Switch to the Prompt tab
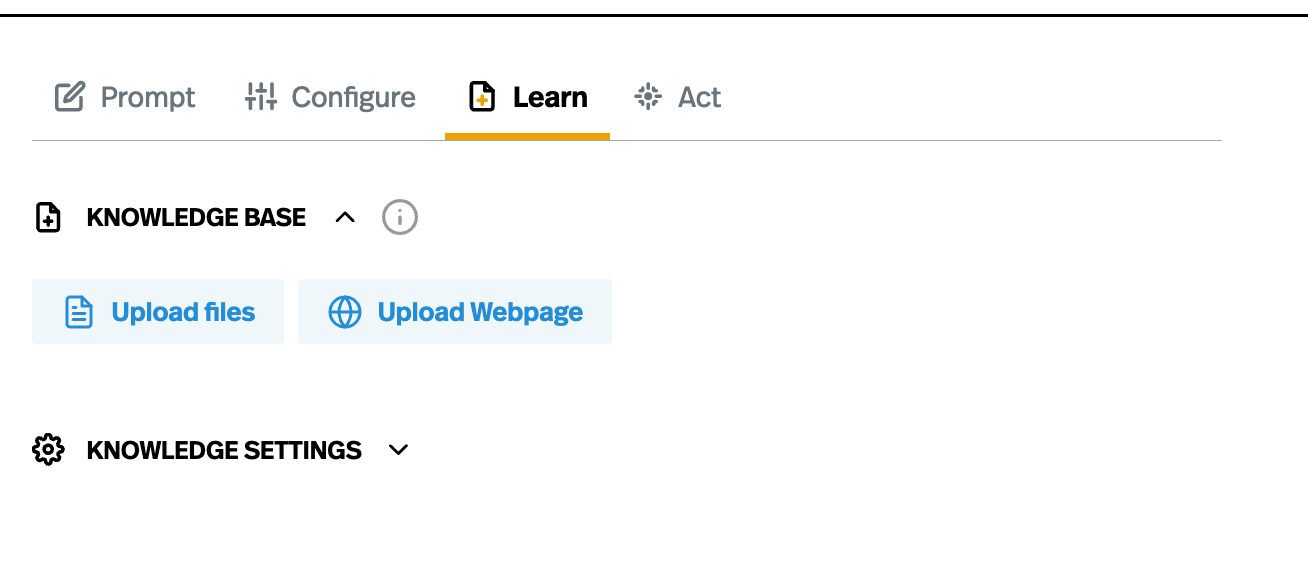 (147, 97)
